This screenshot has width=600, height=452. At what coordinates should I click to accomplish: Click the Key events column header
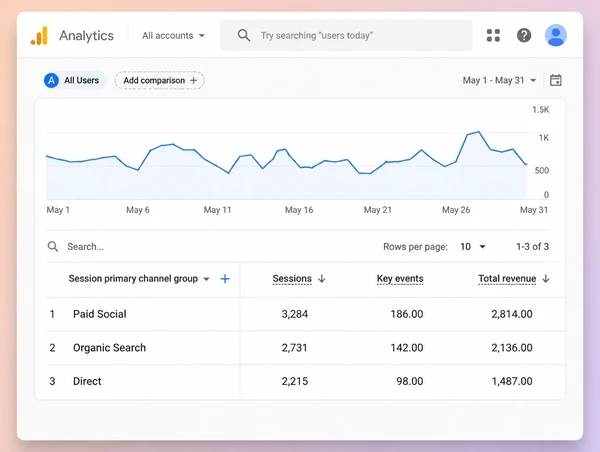[x=400, y=279]
